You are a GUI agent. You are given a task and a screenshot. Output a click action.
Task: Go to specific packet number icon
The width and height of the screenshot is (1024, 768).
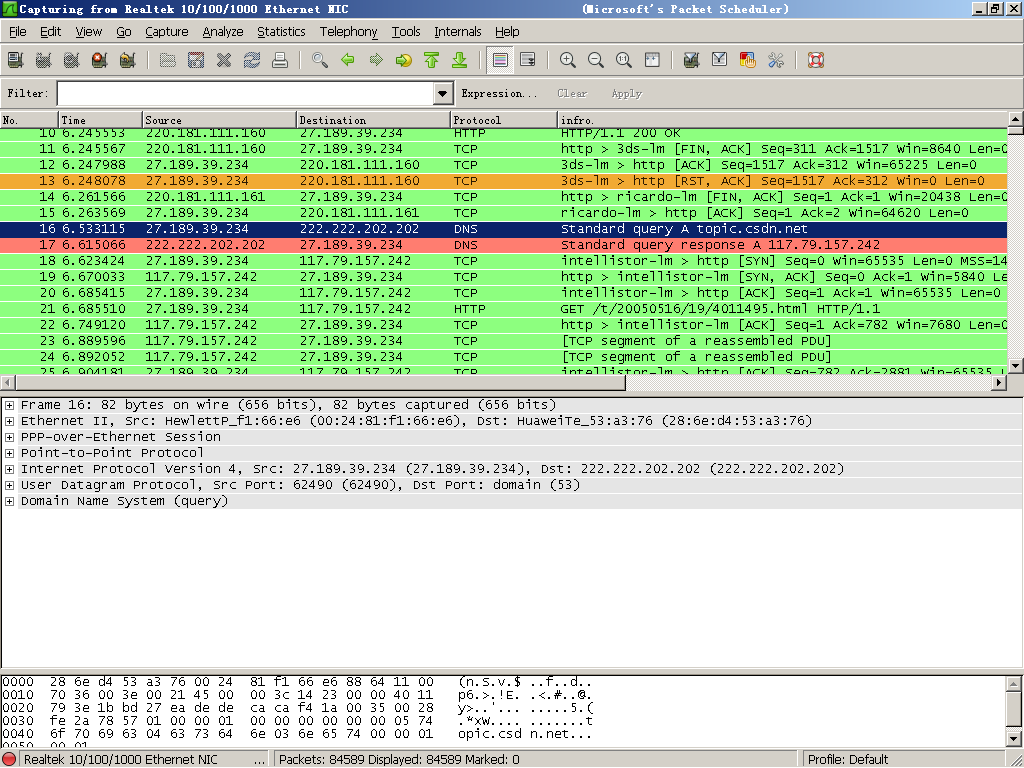404,60
